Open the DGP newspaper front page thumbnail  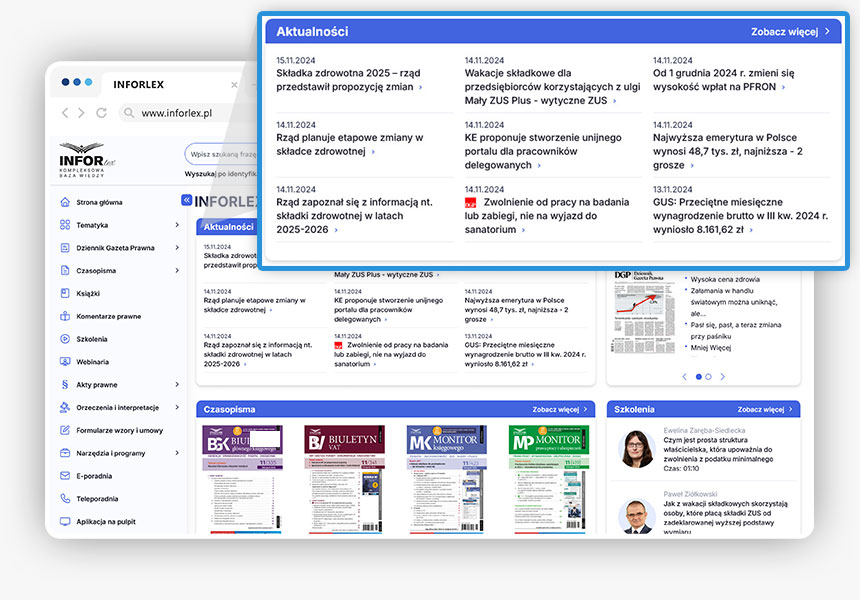click(643, 313)
